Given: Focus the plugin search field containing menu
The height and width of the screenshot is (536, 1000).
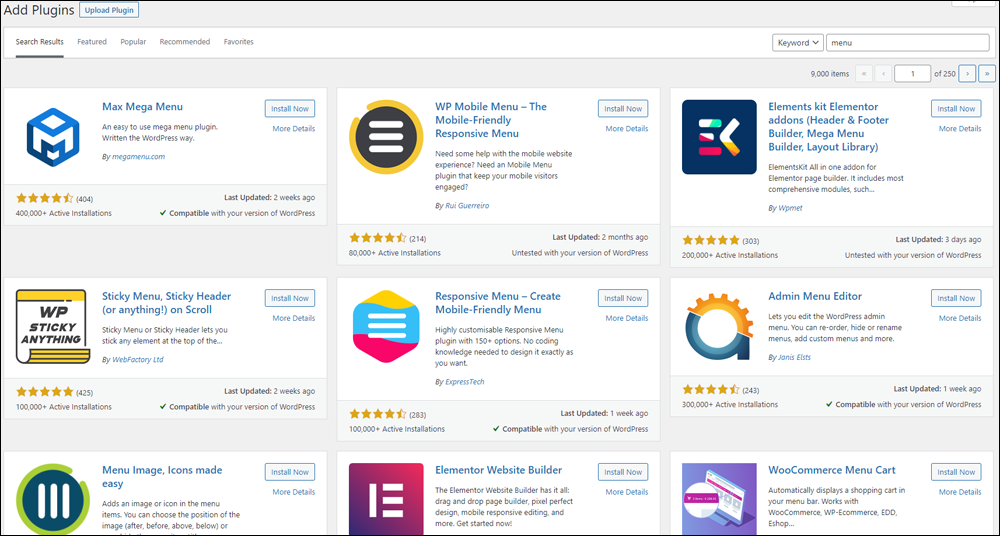Looking at the screenshot, I should coord(908,43).
